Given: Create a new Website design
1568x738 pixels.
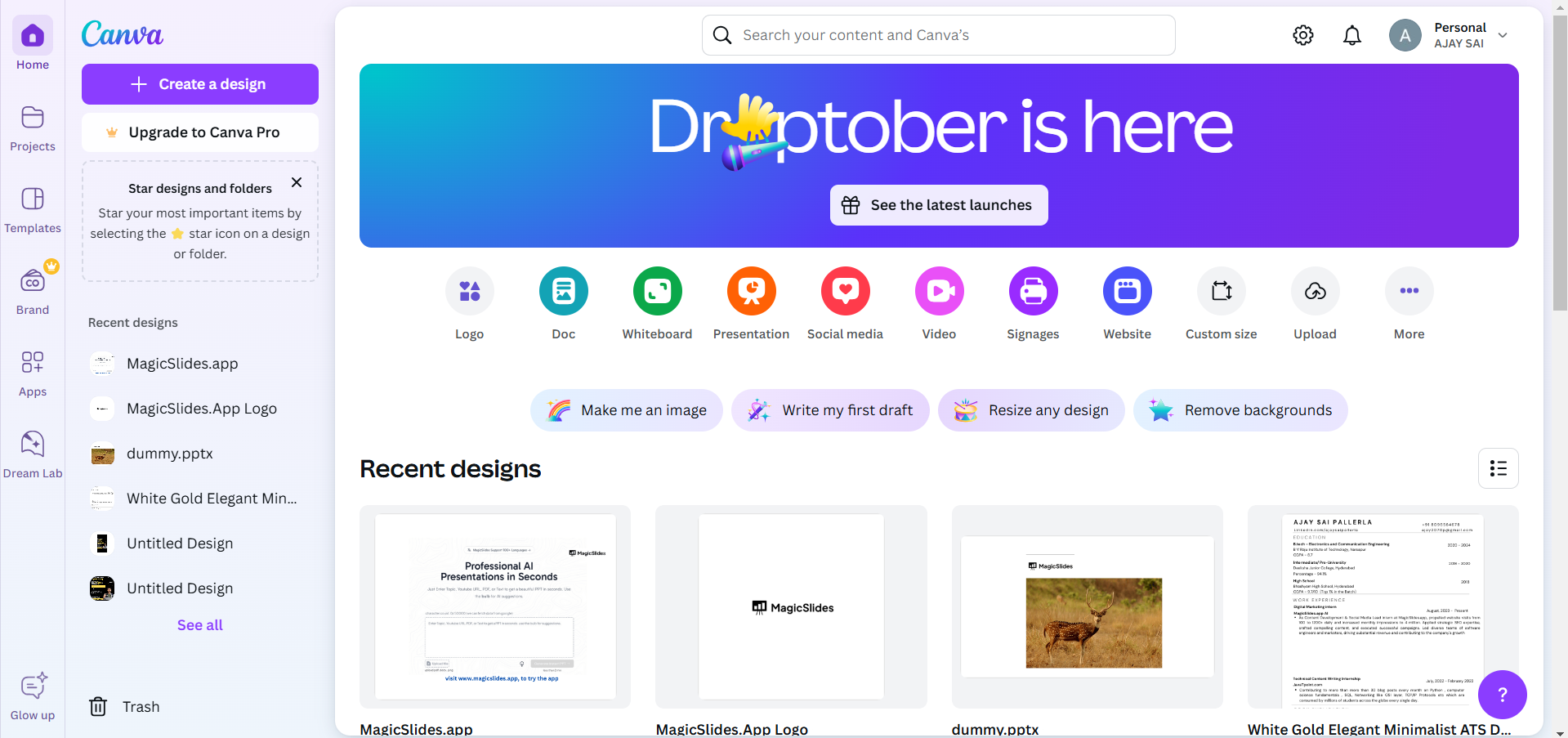Looking at the screenshot, I should tap(1128, 291).
